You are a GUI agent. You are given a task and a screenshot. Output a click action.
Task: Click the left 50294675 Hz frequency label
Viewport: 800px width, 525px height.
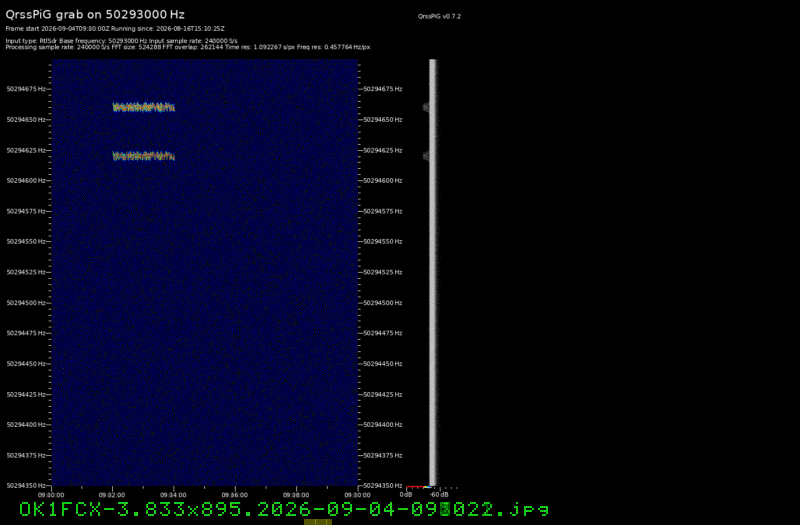tap(26, 89)
